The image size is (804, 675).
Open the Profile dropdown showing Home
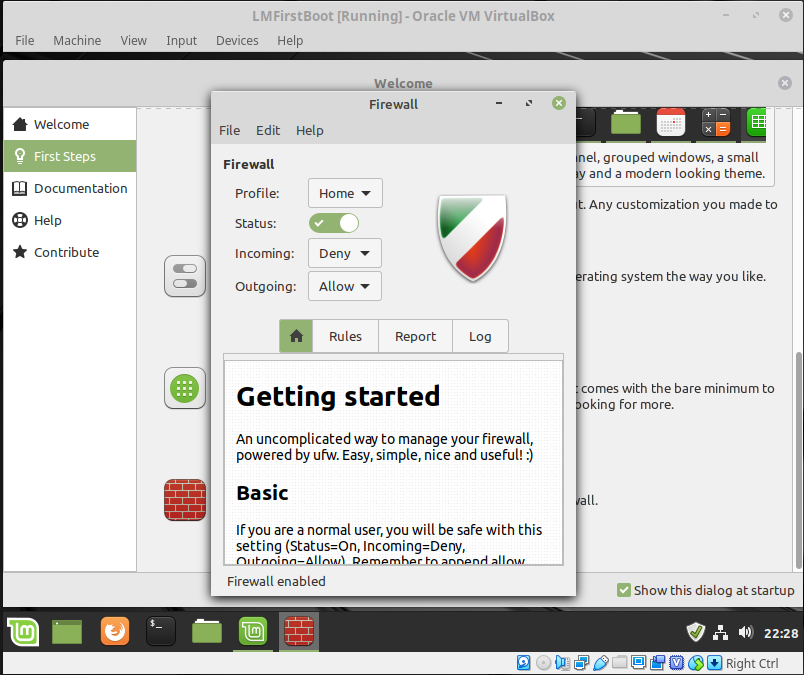point(345,193)
